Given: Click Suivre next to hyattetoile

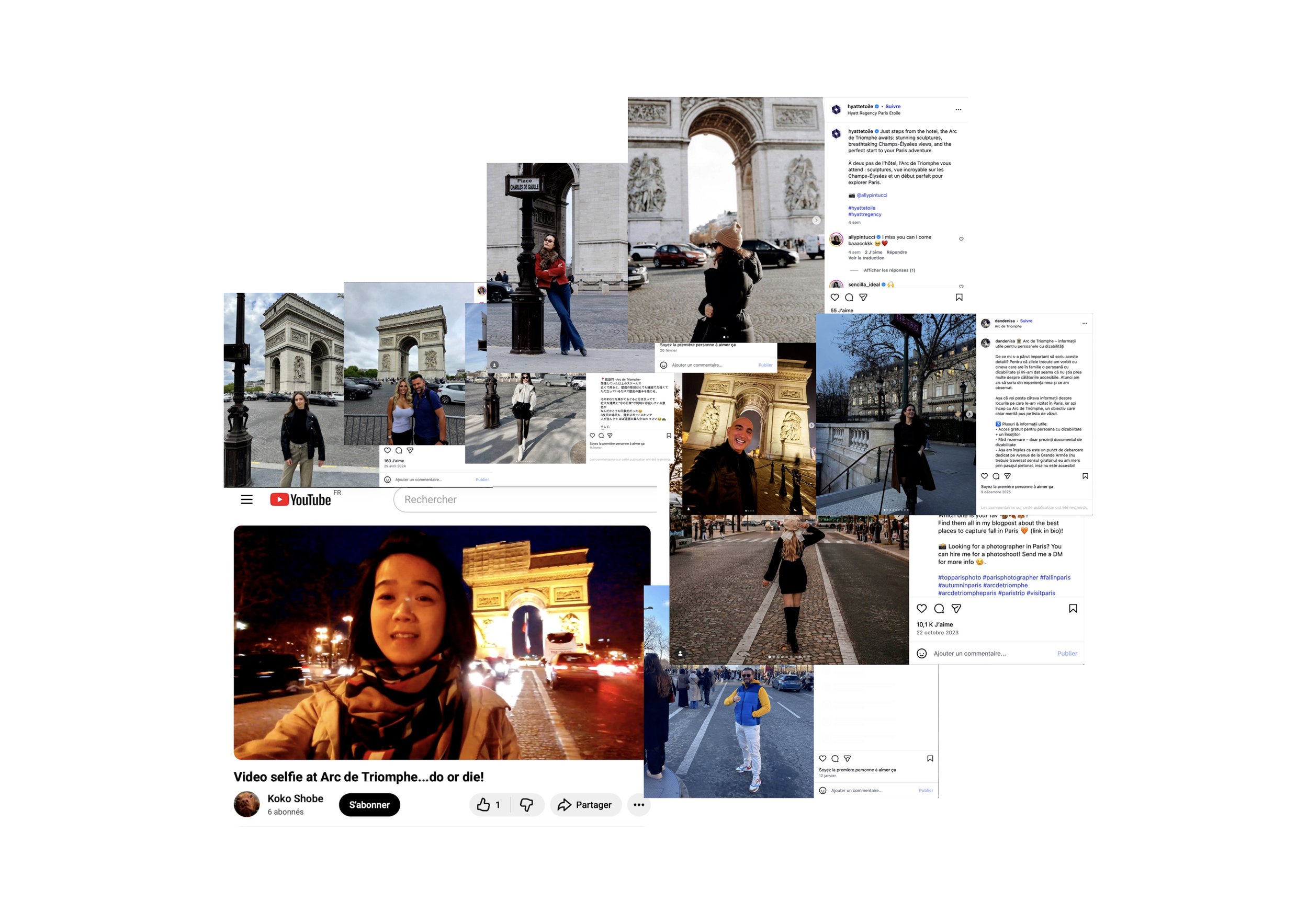Looking at the screenshot, I should coord(893,107).
